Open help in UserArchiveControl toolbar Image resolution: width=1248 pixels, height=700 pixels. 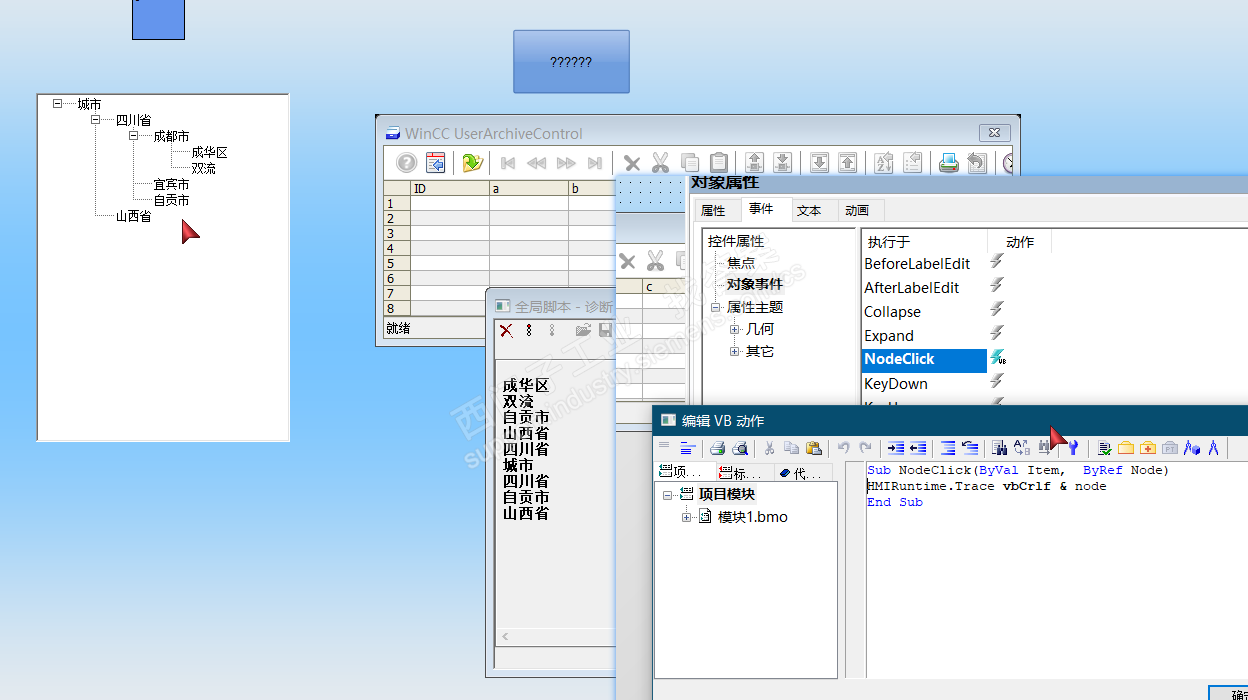click(x=406, y=163)
